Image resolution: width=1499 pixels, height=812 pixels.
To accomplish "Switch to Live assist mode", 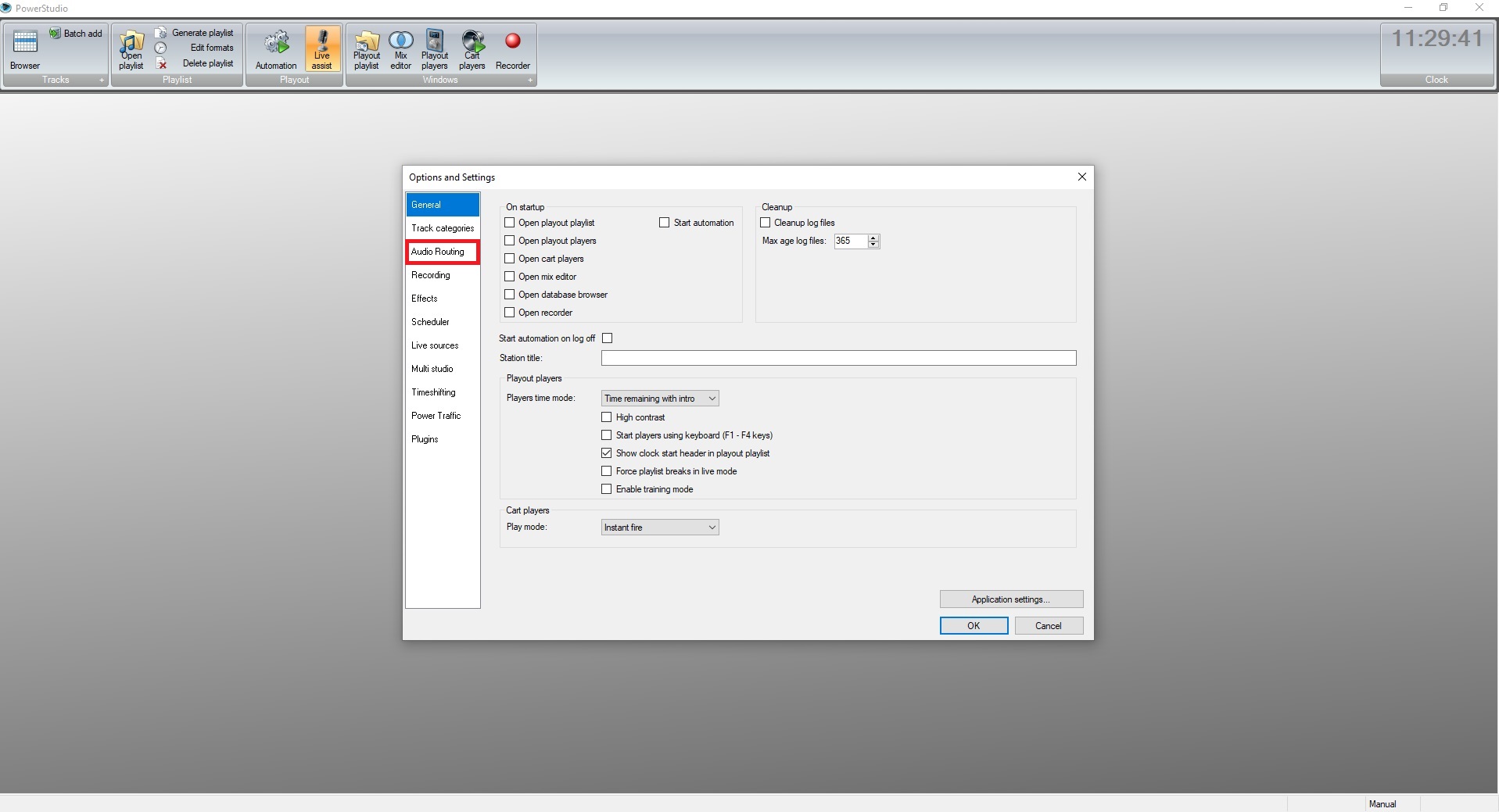I will [x=322, y=48].
